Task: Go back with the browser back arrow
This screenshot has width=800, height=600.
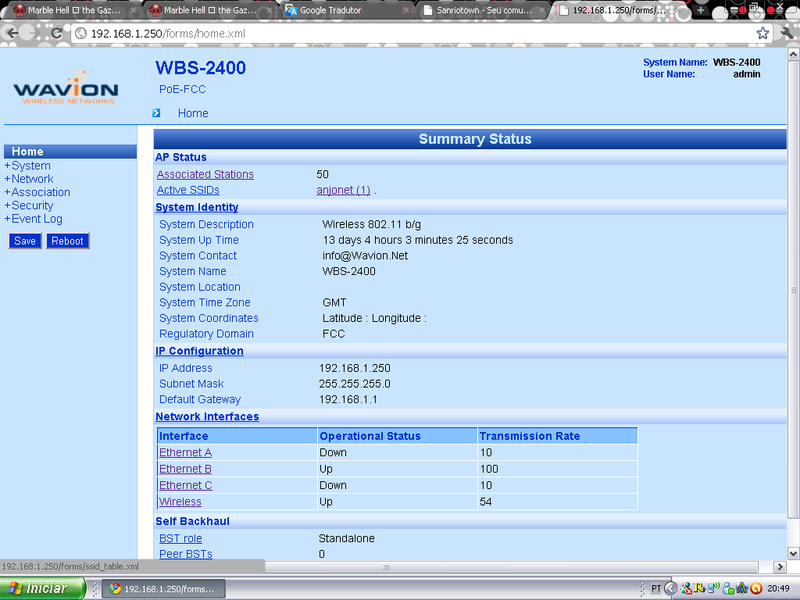Action: pos(12,34)
